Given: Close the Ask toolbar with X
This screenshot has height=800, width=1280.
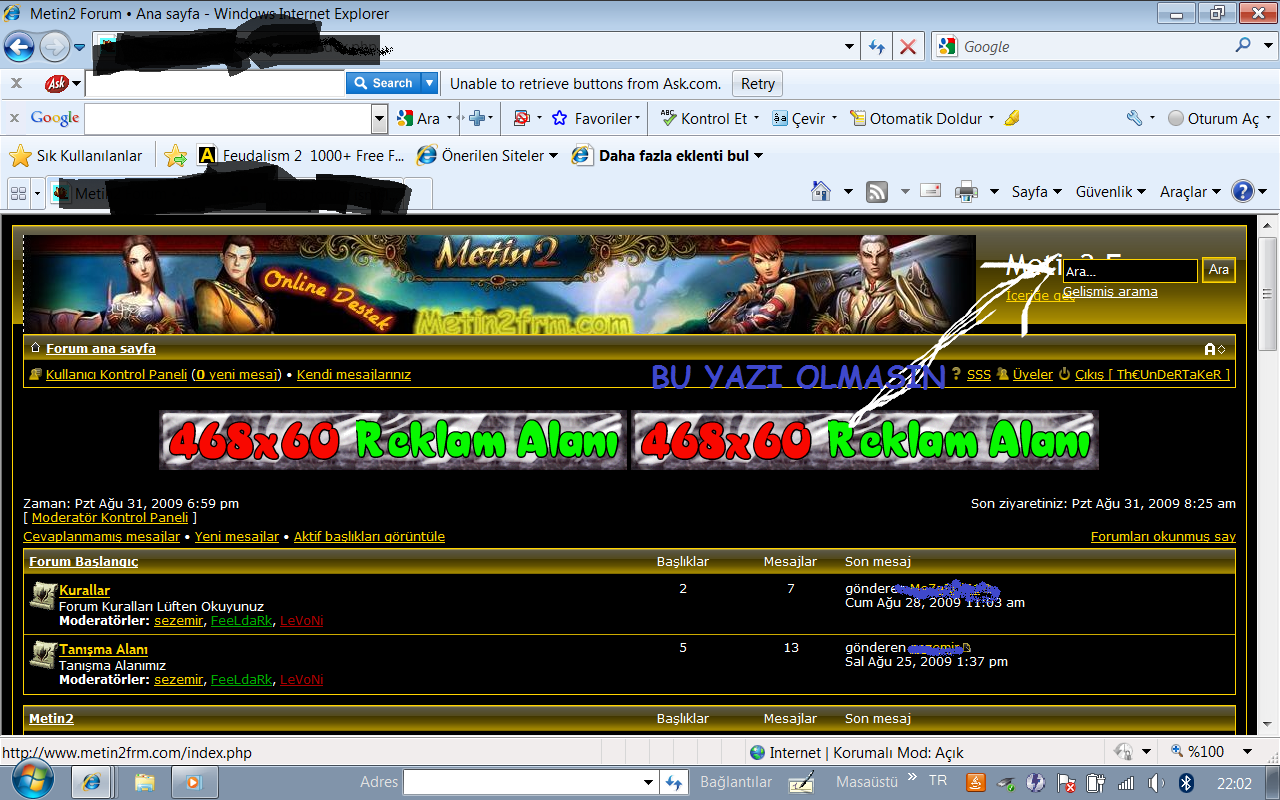Looking at the screenshot, I should [x=16, y=84].
